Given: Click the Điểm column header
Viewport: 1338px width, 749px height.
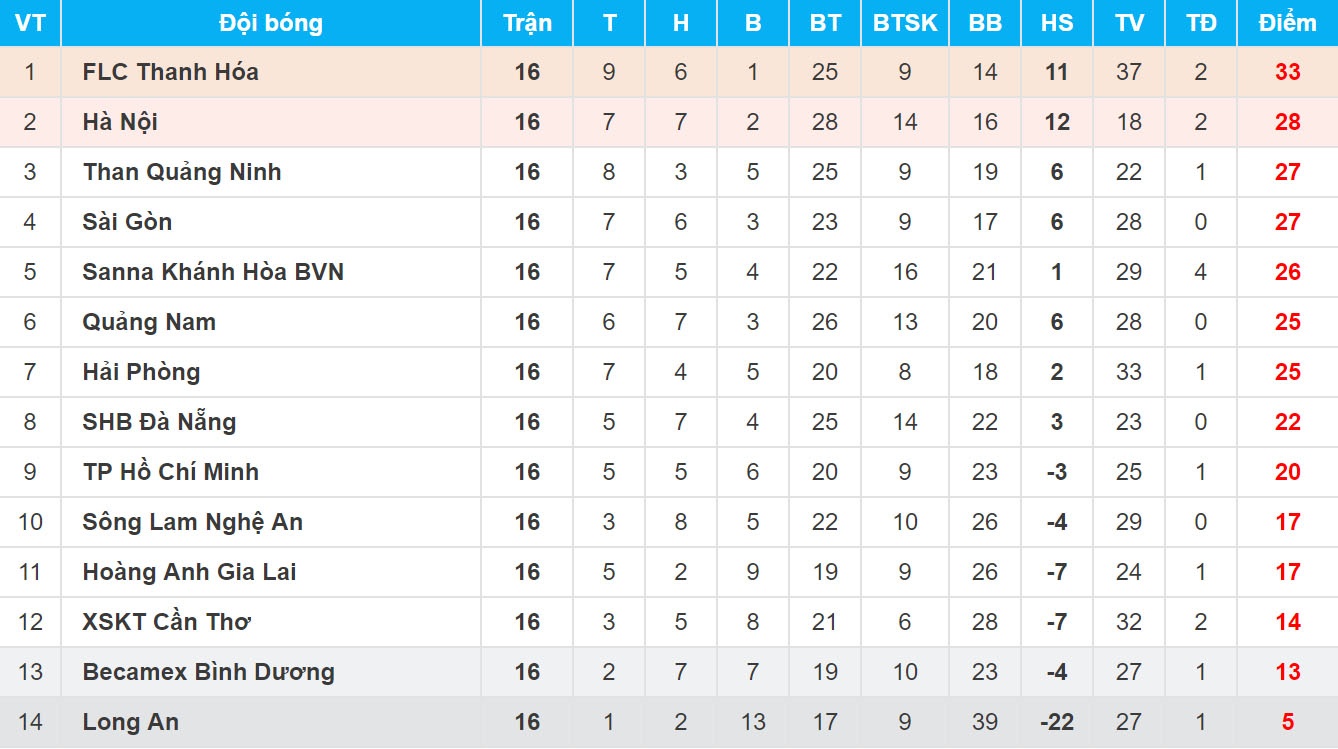Looking at the screenshot, I should click(x=1287, y=23).
